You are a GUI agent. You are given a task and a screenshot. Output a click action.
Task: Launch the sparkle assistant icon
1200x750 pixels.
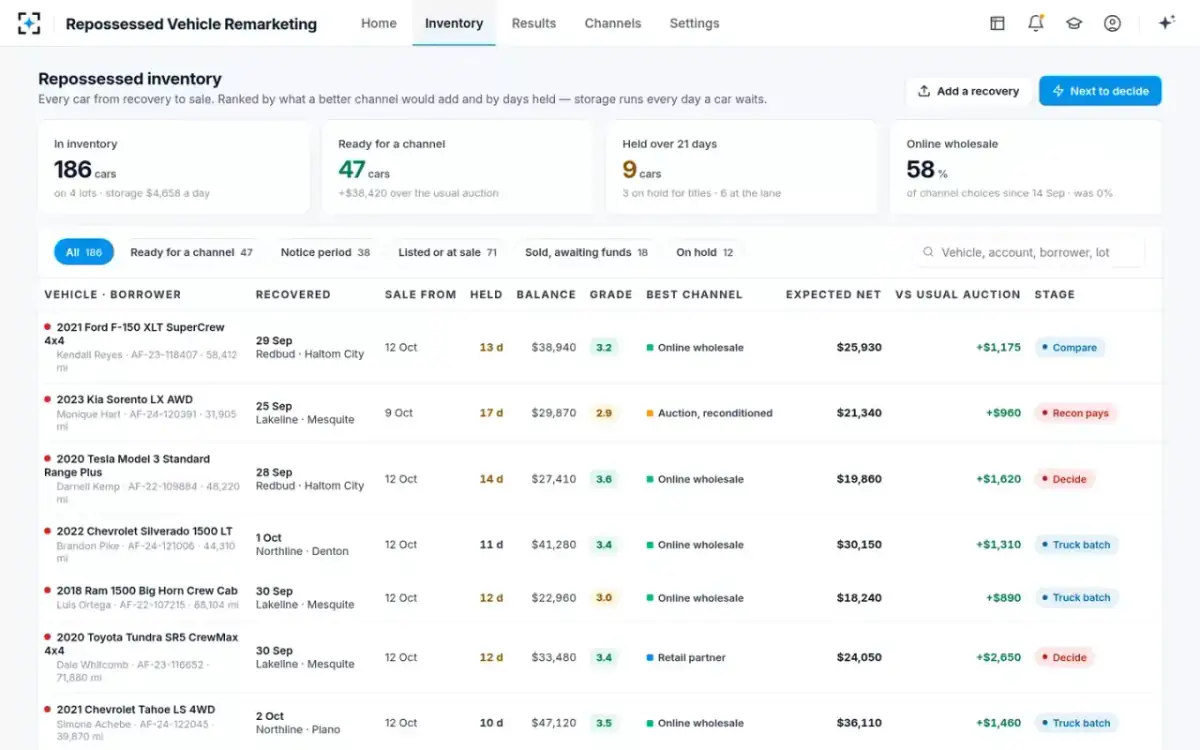tap(1166, 23)
